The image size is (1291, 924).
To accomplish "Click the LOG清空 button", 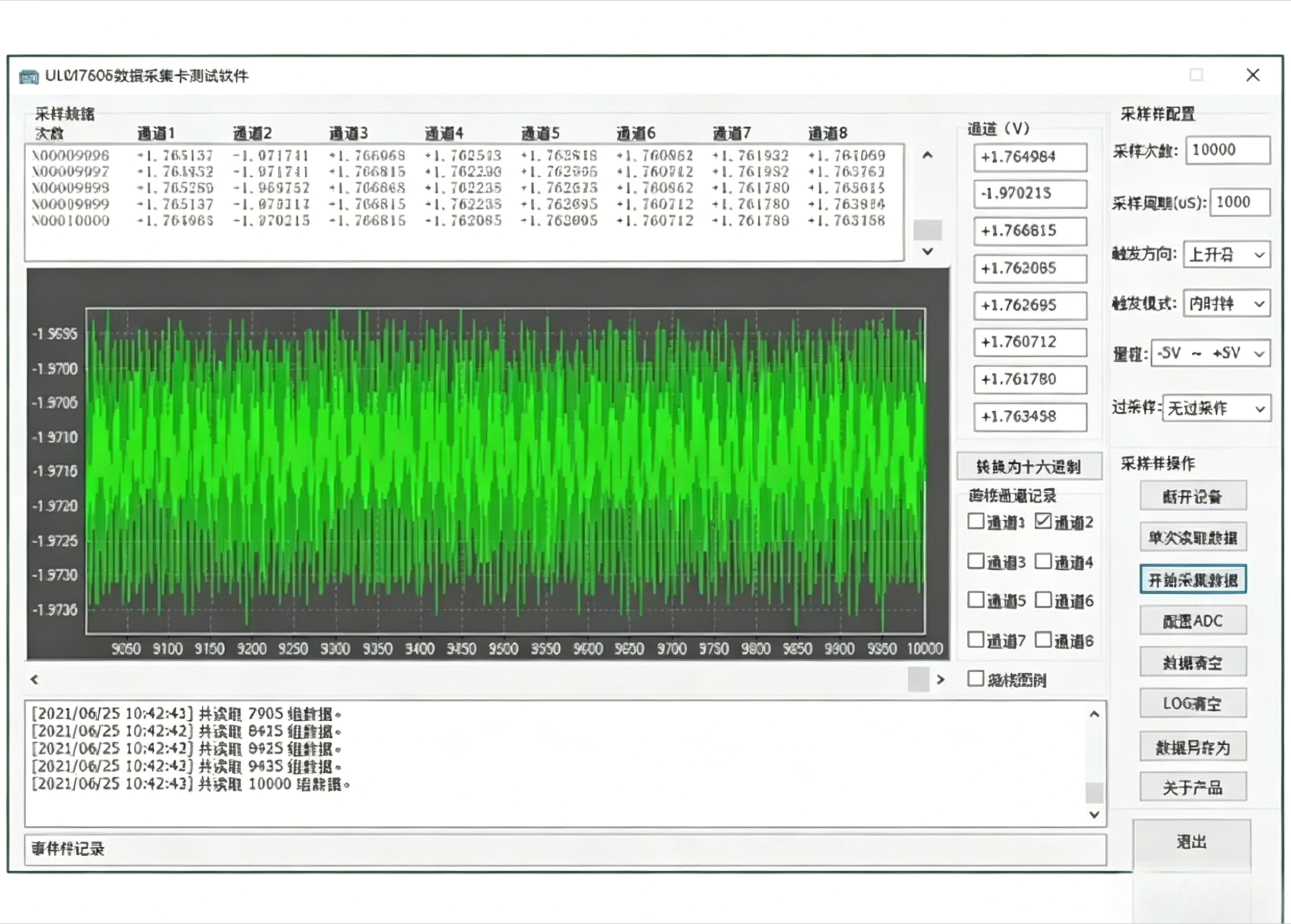I will 1192,703.
